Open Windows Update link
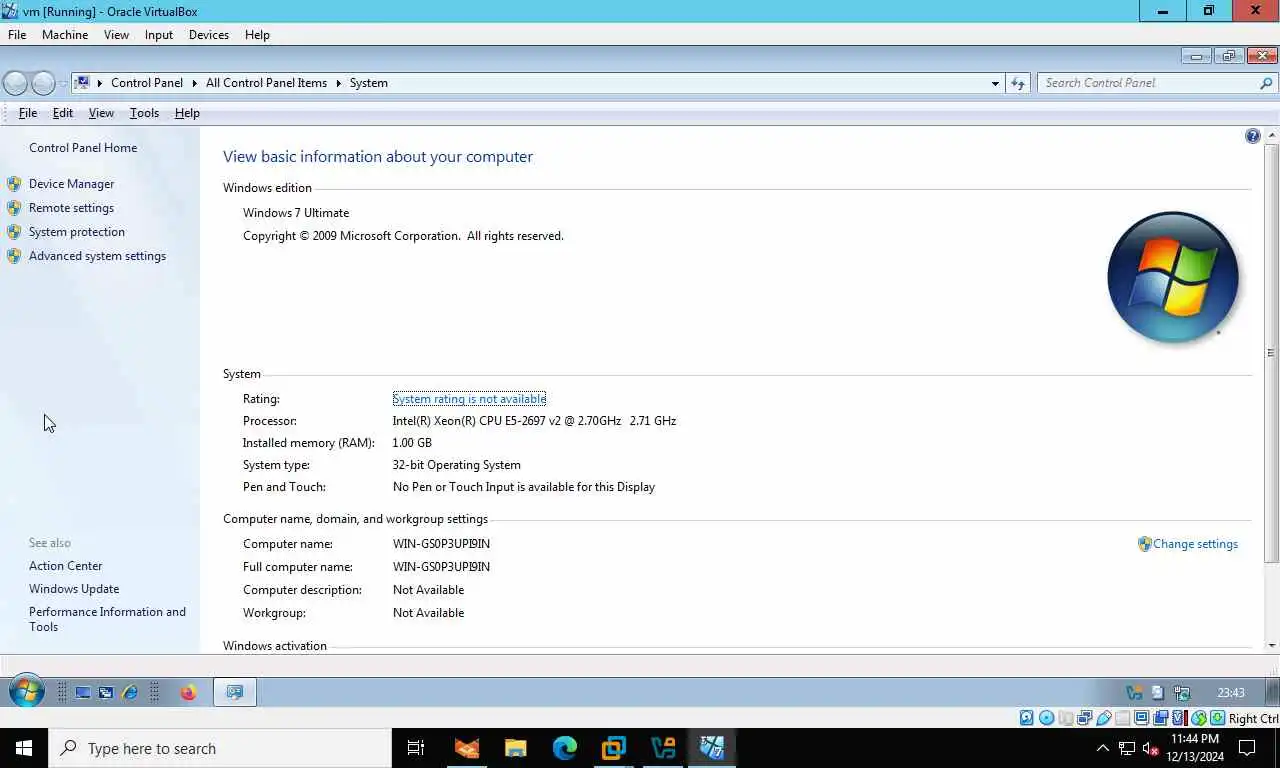1280x768 pixels. (74, 589)
